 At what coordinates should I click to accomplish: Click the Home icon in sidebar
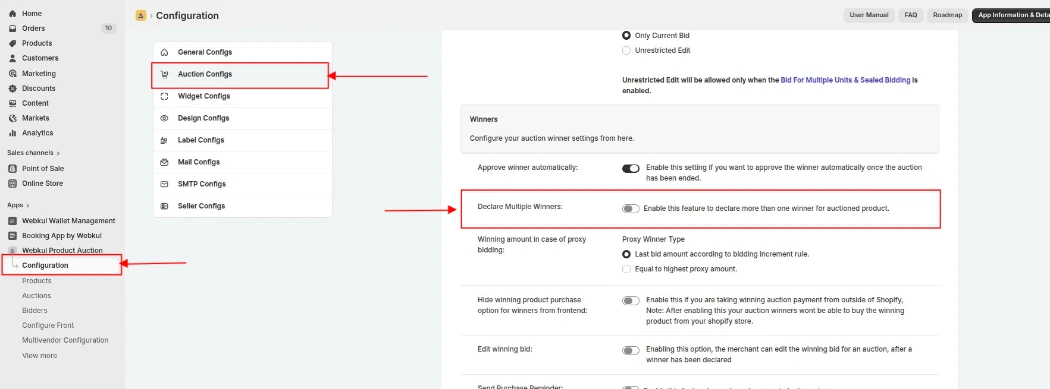click(12, 13)
